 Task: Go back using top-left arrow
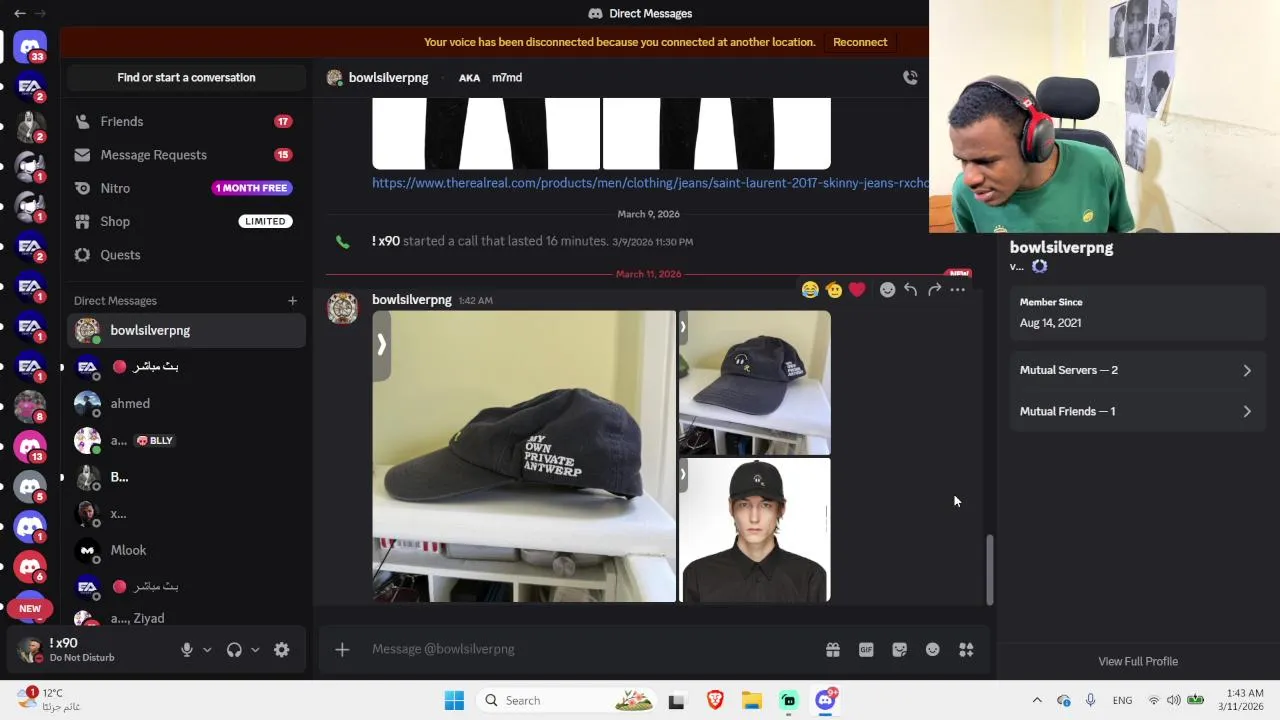19,13
